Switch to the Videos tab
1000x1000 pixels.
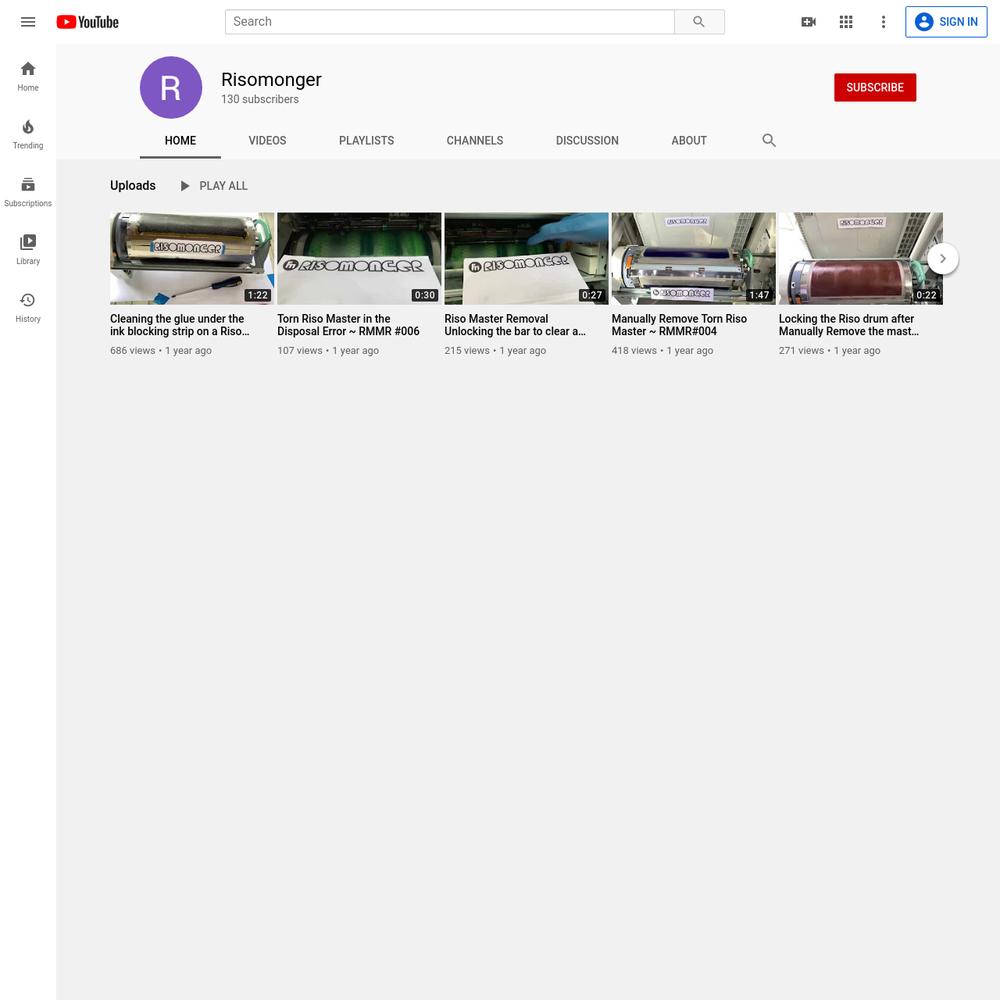pos(267,140)
